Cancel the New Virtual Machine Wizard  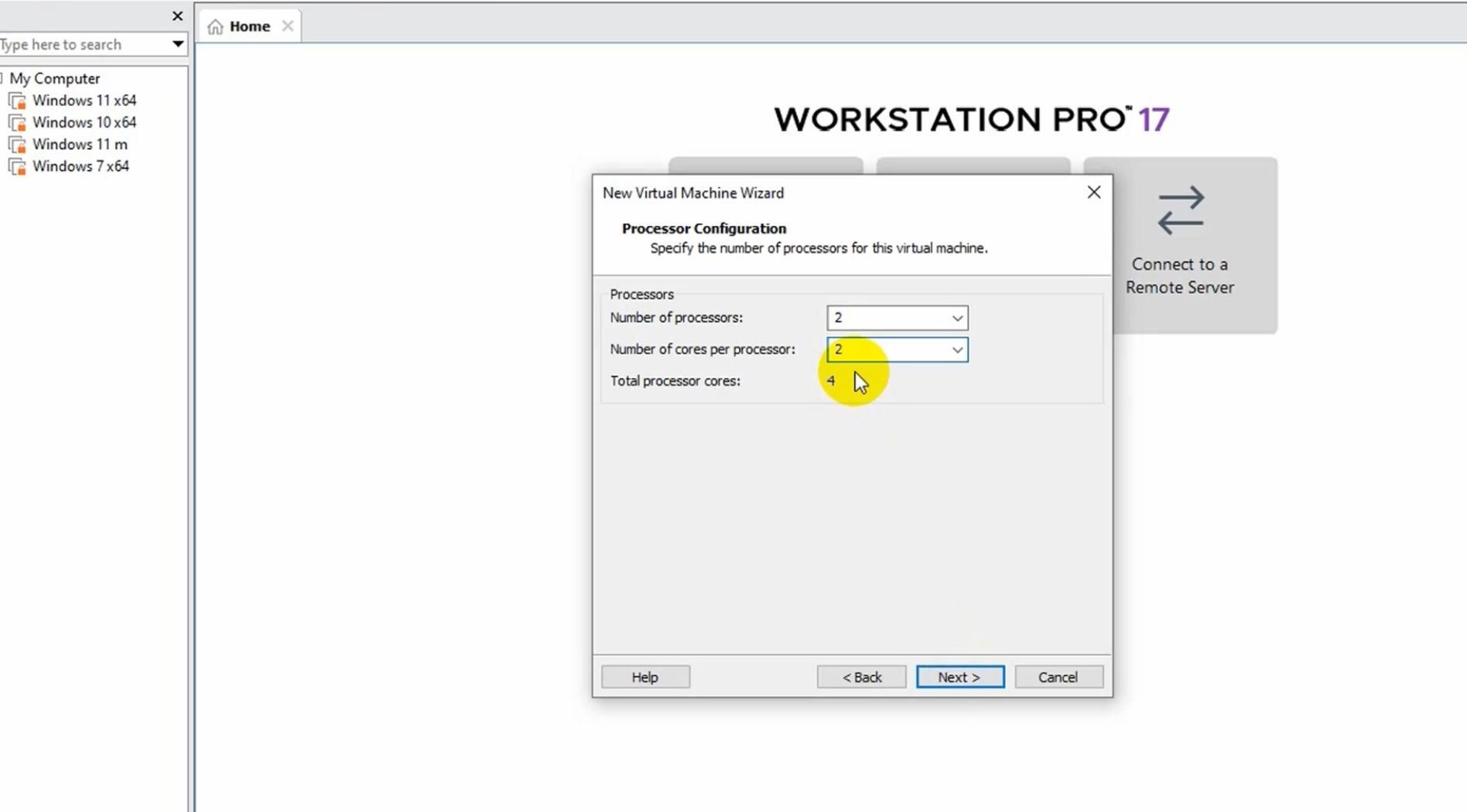click(1058, 677)
